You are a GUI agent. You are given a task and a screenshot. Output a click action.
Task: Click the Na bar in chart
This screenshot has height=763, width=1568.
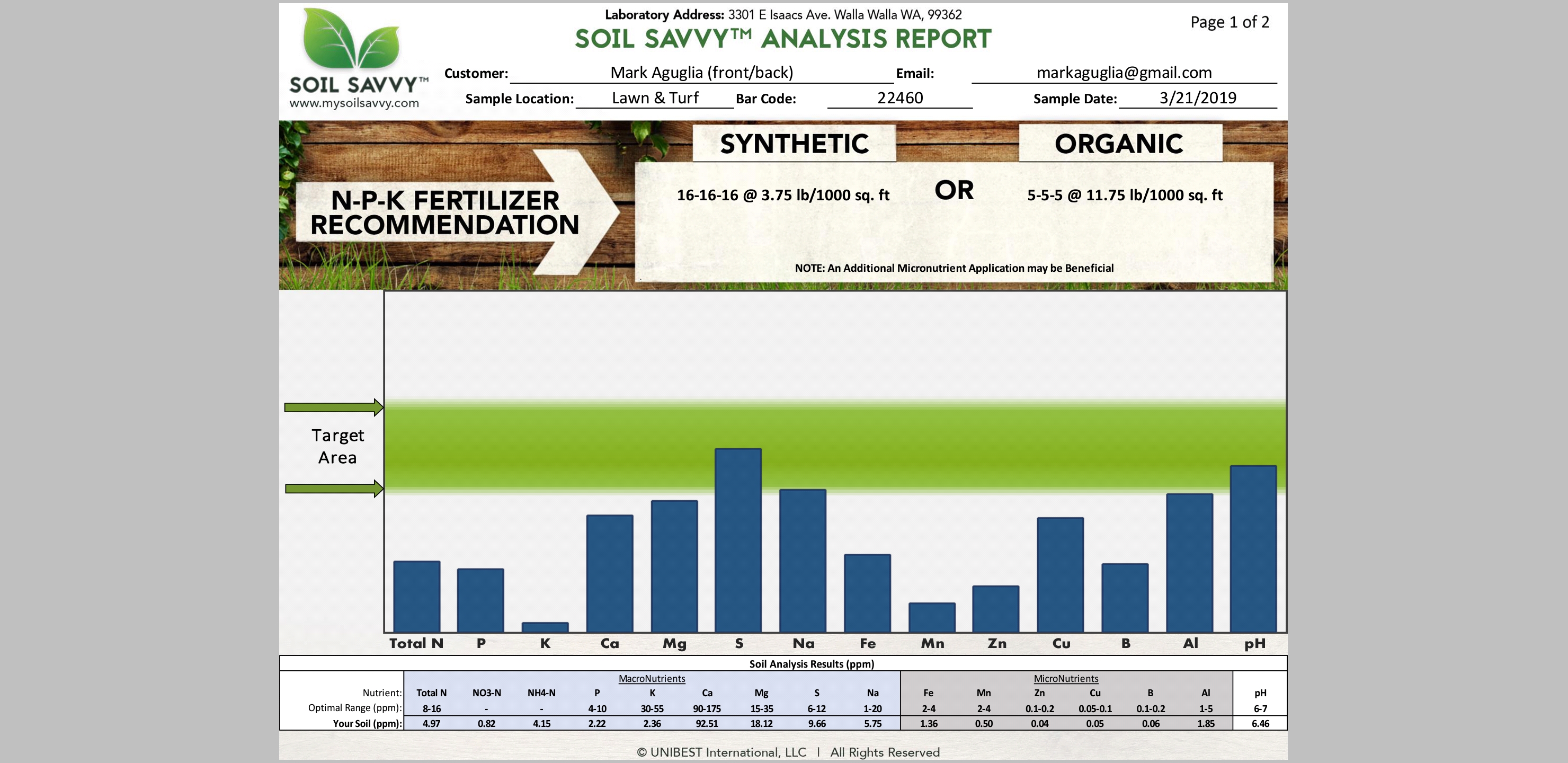[x=802, y=560]
